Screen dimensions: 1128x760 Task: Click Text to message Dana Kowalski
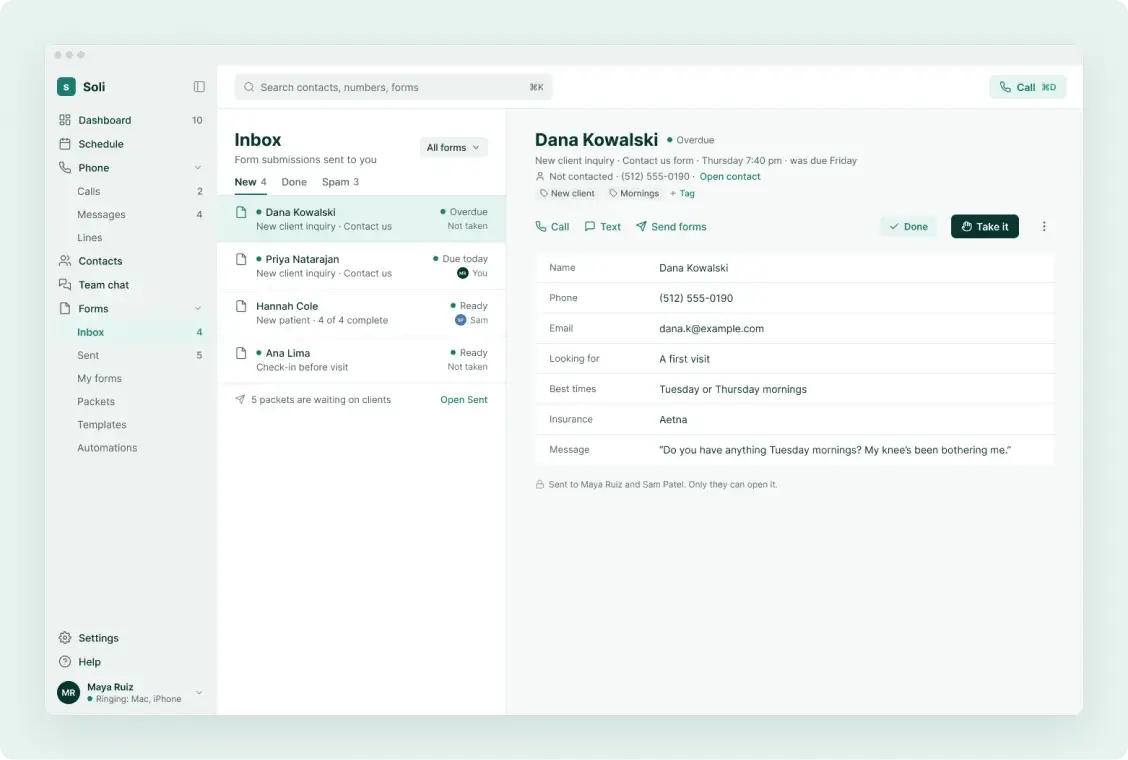[x=602, y=226]
